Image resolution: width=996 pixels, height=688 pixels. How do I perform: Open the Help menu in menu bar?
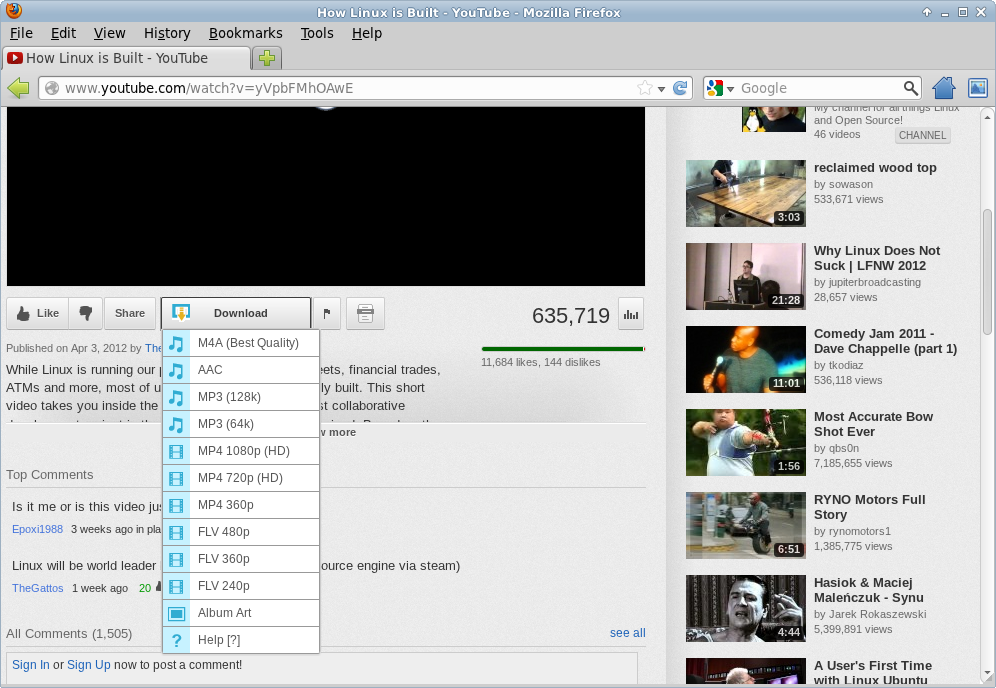coord(367,33)
